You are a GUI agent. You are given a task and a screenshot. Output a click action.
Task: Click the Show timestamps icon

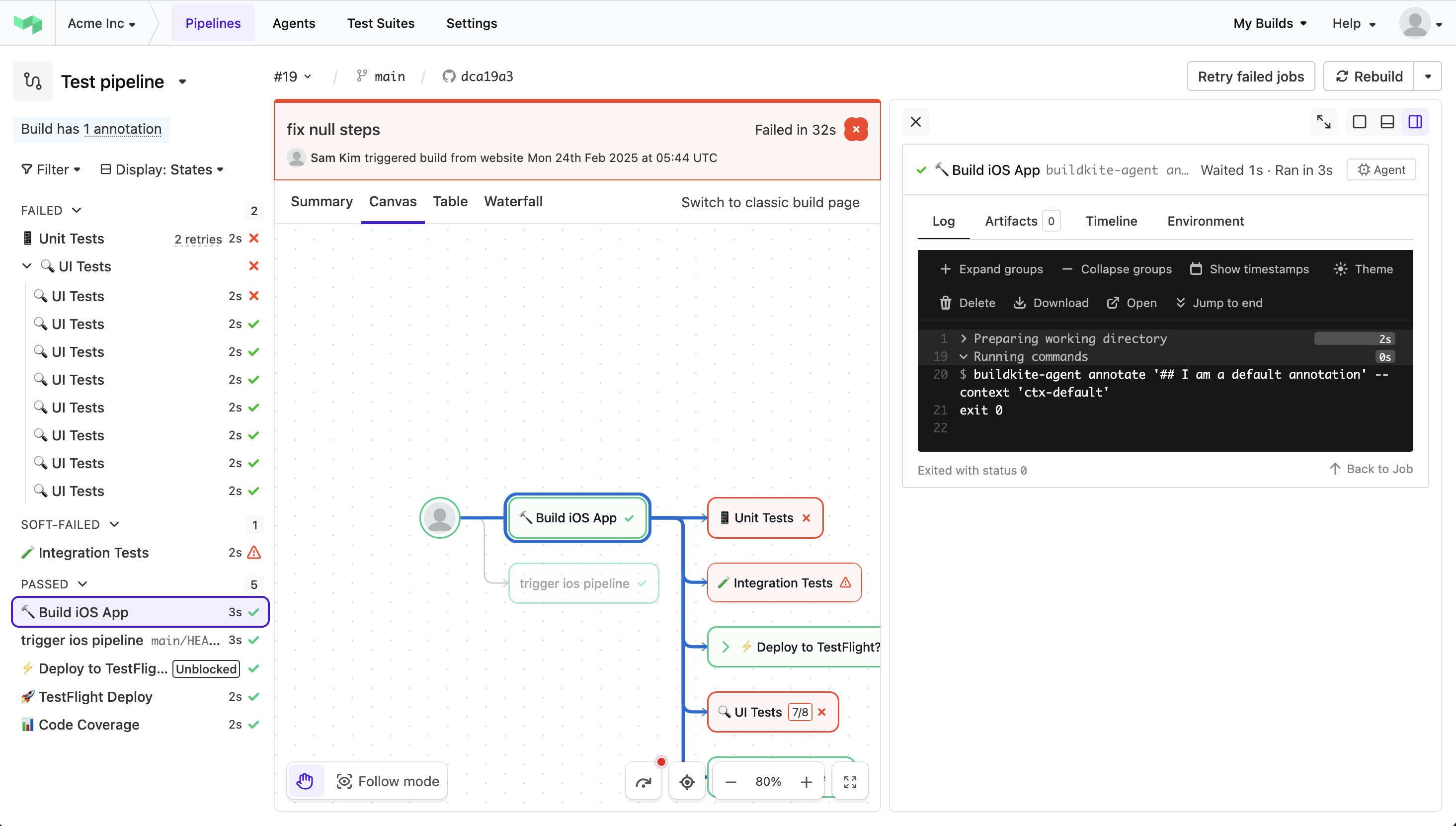click(x=1196, y=268)
